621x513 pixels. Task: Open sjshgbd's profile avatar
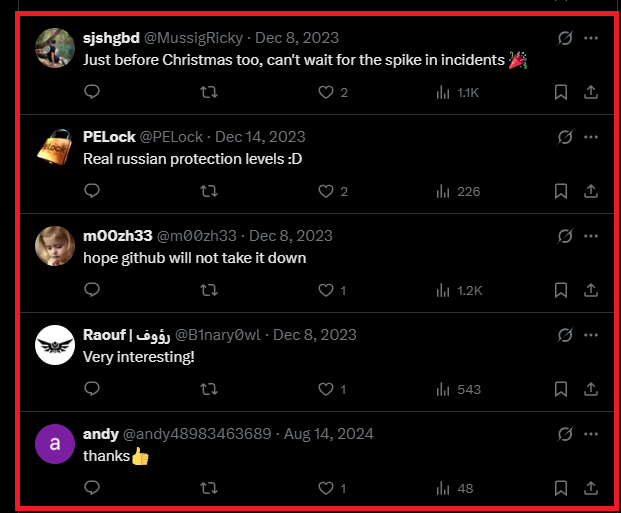click(x=55, y=48)
